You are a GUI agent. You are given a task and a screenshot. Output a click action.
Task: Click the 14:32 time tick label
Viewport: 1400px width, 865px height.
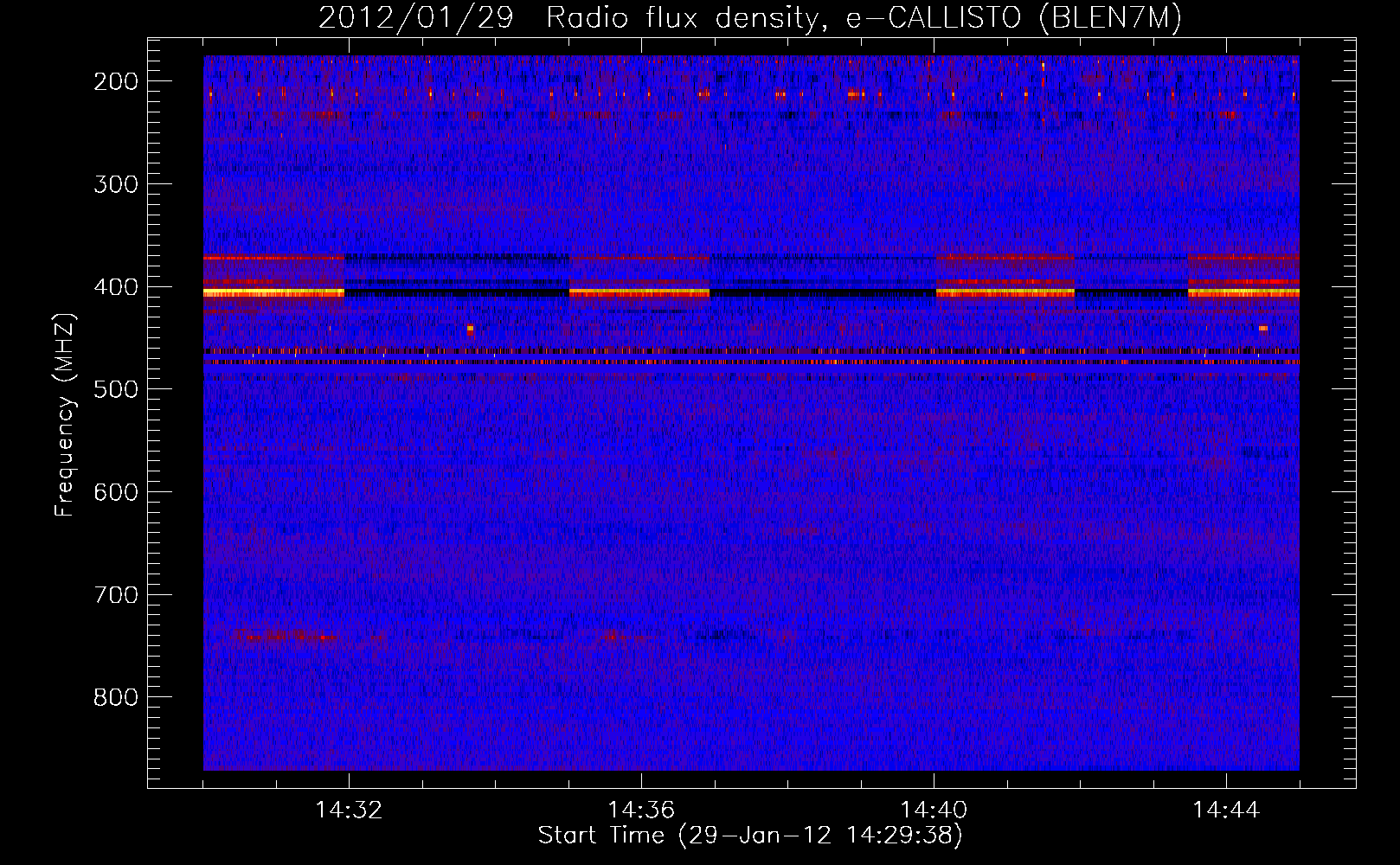pyautogui.click(x=349, y=811)
